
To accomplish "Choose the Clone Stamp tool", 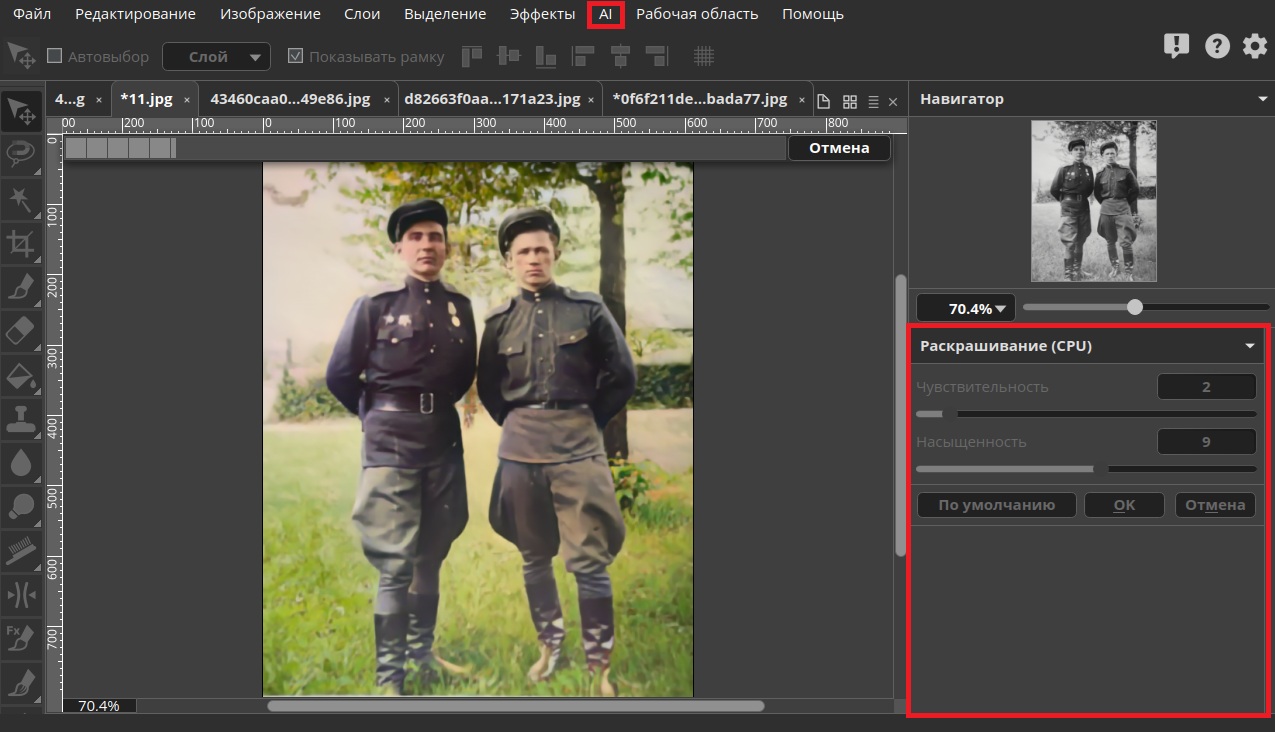I will (x=21, y=419).
